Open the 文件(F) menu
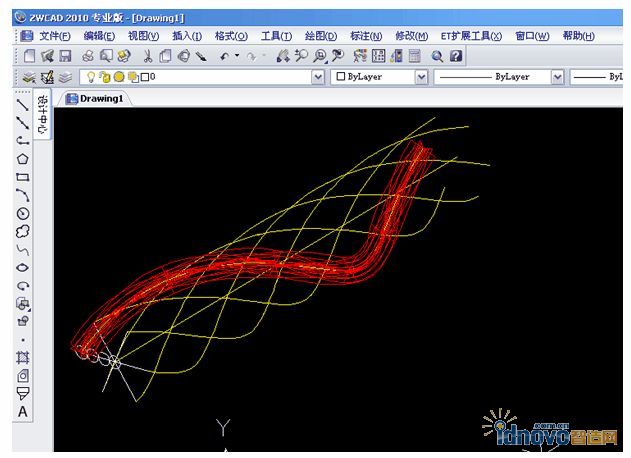 pyautogui.click(x=55, y=36)
